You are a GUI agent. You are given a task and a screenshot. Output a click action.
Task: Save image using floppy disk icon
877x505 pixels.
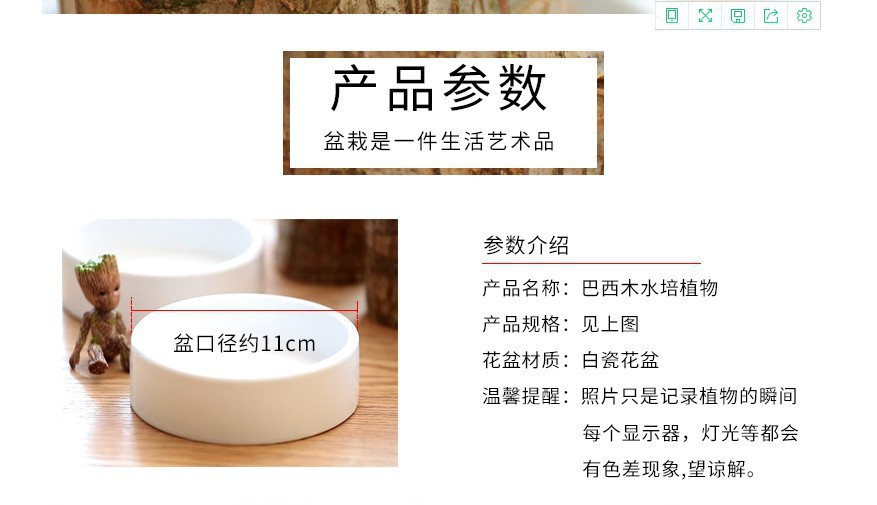click(738, 16)
